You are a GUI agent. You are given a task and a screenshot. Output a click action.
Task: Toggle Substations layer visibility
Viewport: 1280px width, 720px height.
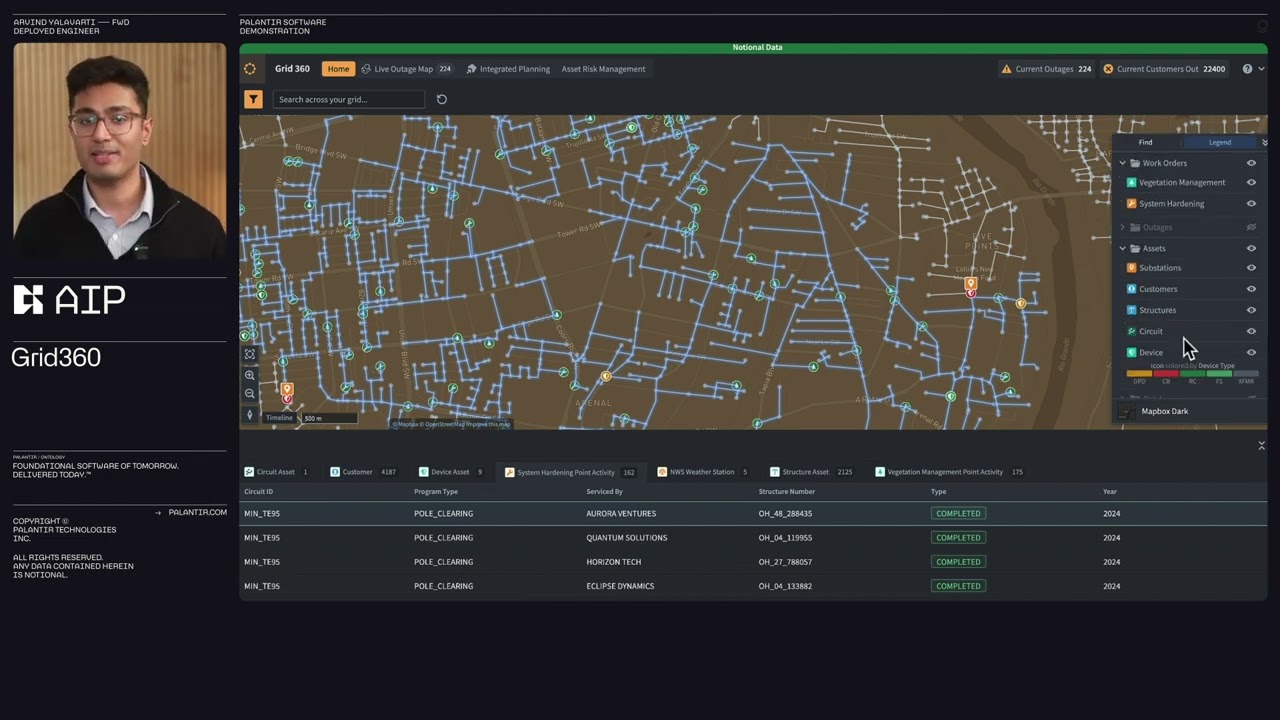(1251, 268)
